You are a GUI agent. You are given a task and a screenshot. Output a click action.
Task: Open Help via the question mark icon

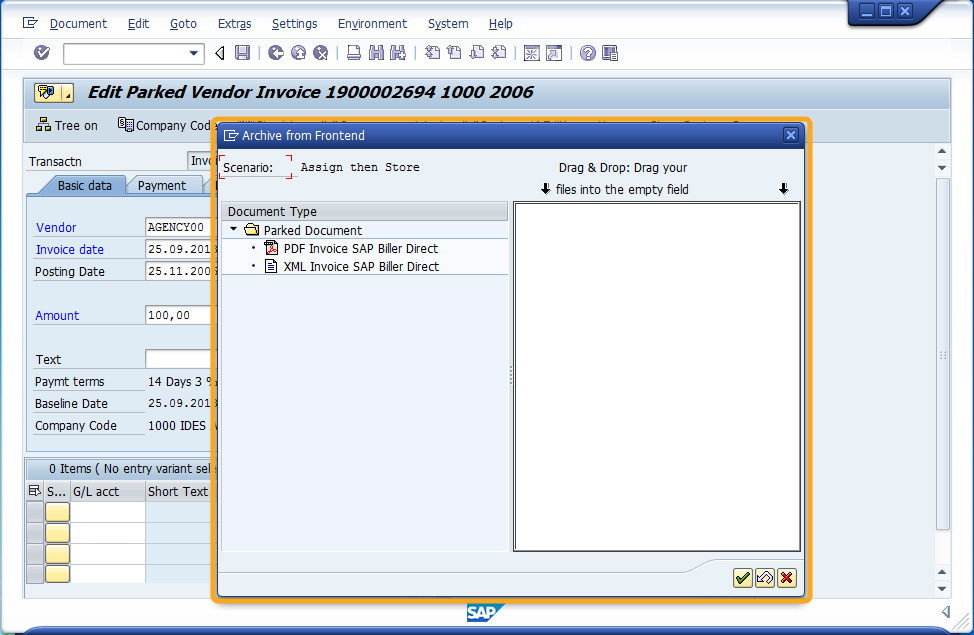588,53
